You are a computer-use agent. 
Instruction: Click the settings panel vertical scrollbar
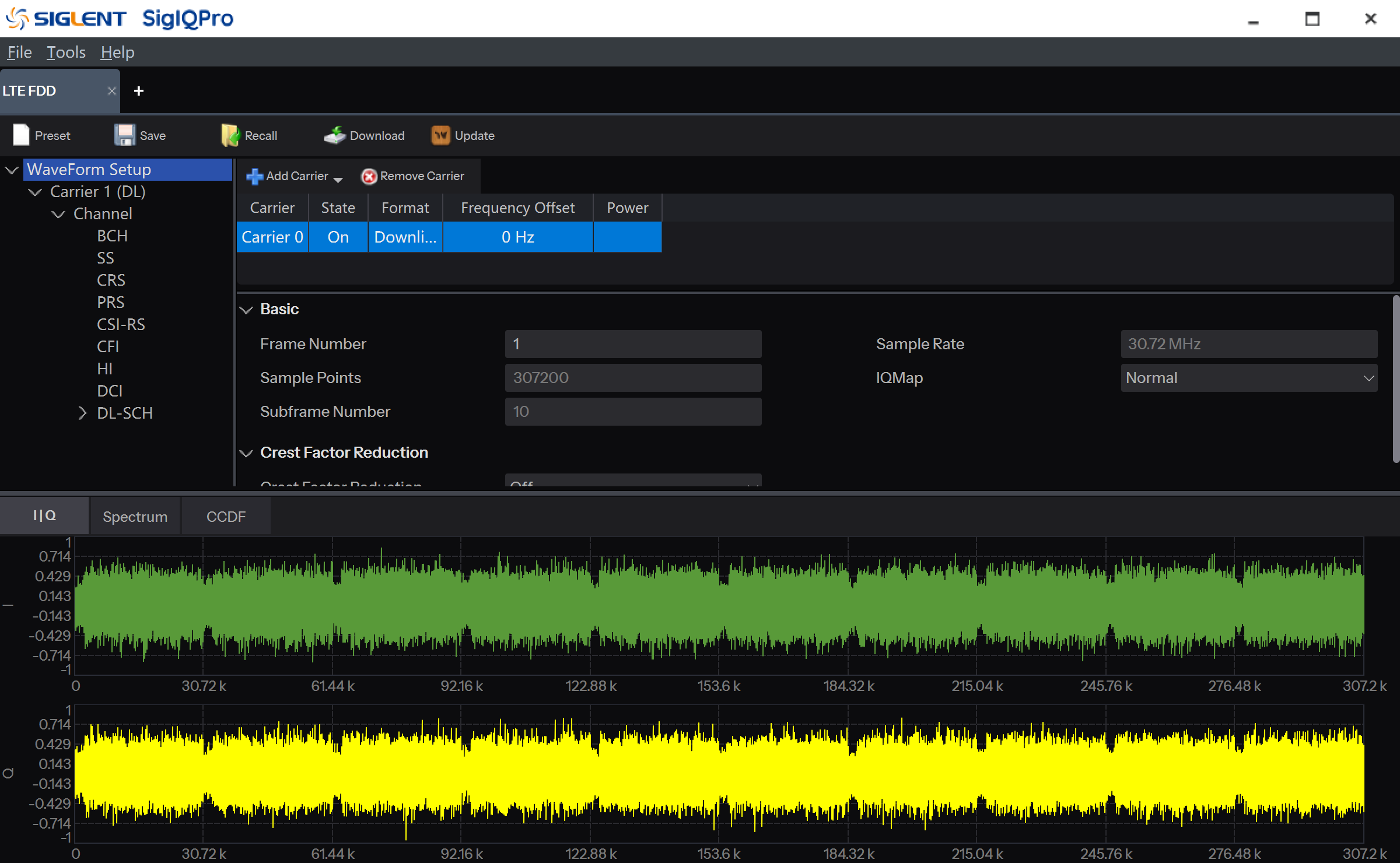point(1395,379)
